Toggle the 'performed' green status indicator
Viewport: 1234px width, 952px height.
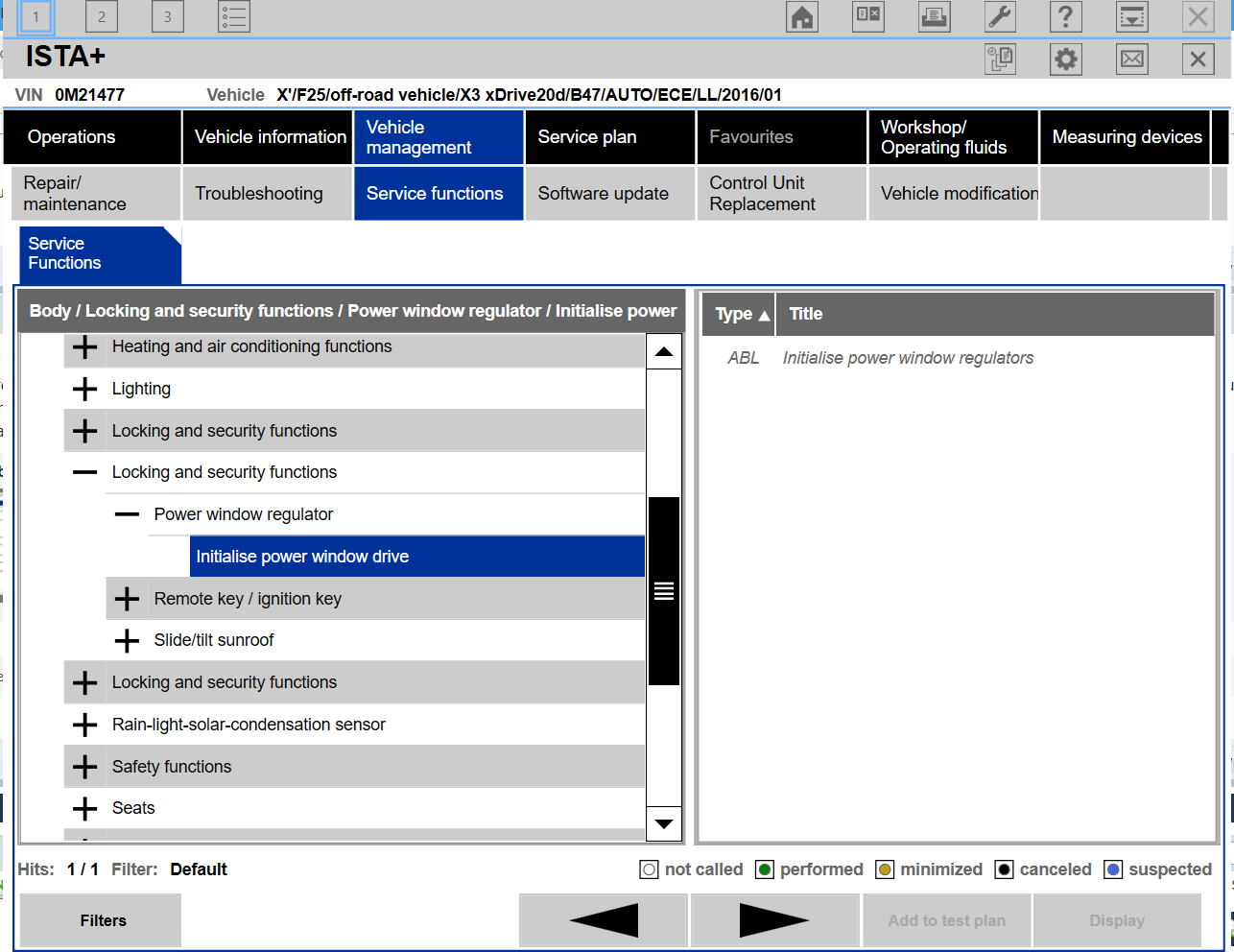coord(765,869)
